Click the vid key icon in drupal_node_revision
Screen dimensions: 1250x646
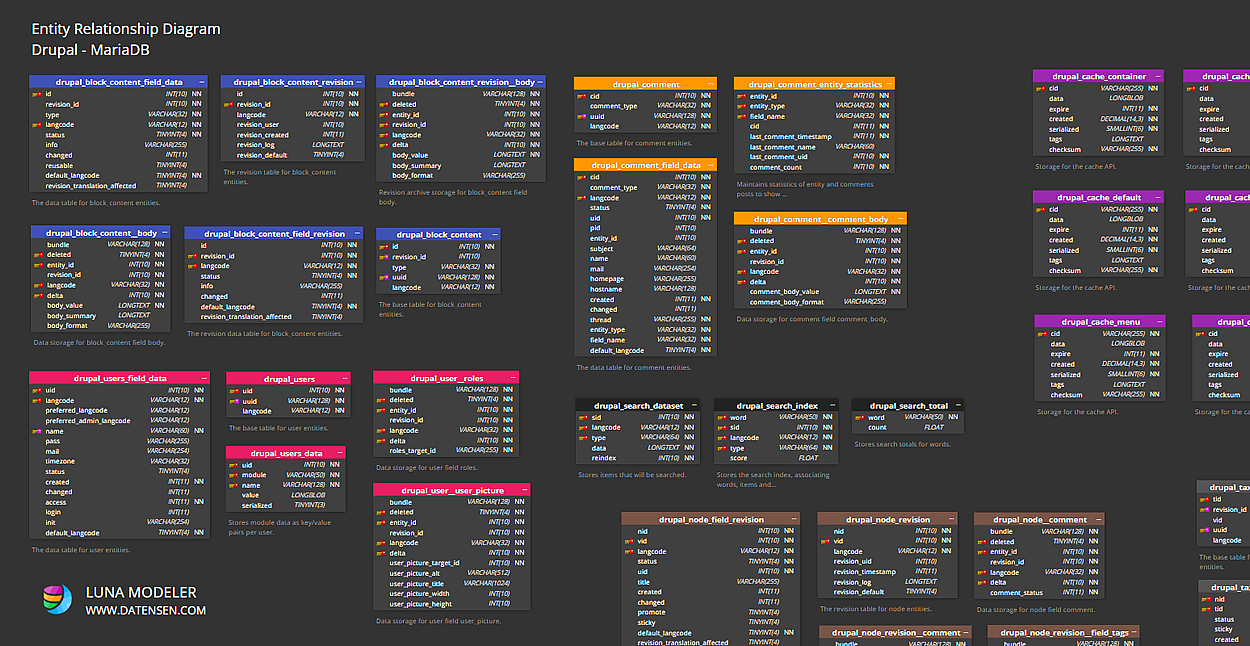coord(824,542)
